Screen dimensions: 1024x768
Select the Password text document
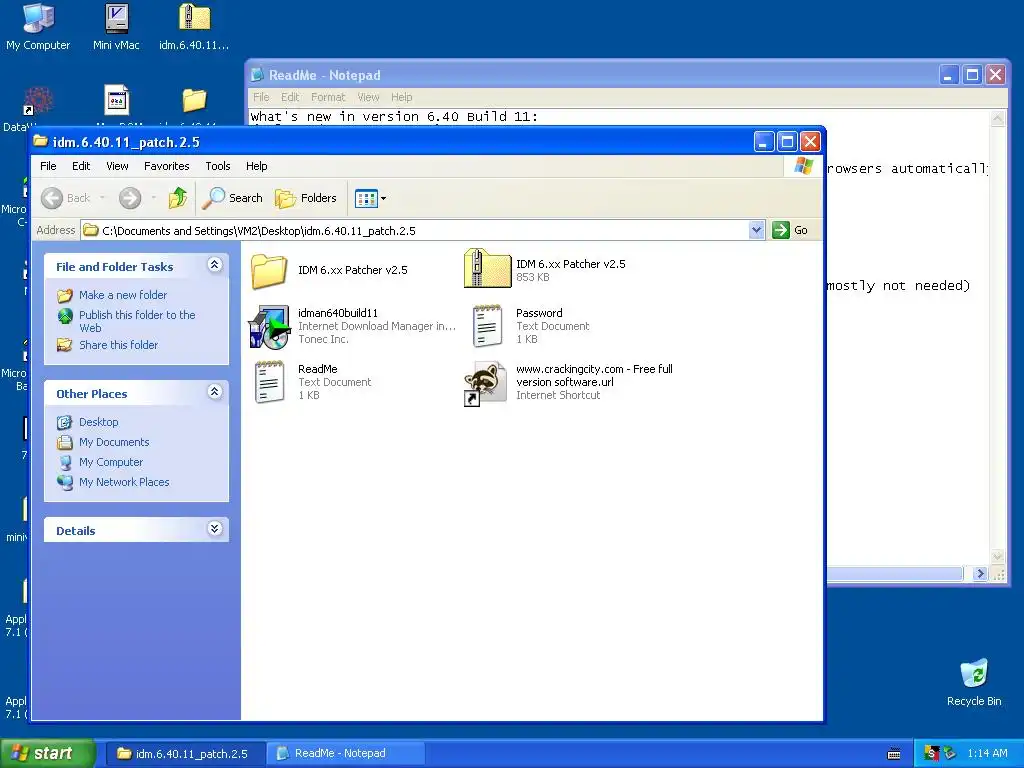pyautogui.click(x=487, y=326)
